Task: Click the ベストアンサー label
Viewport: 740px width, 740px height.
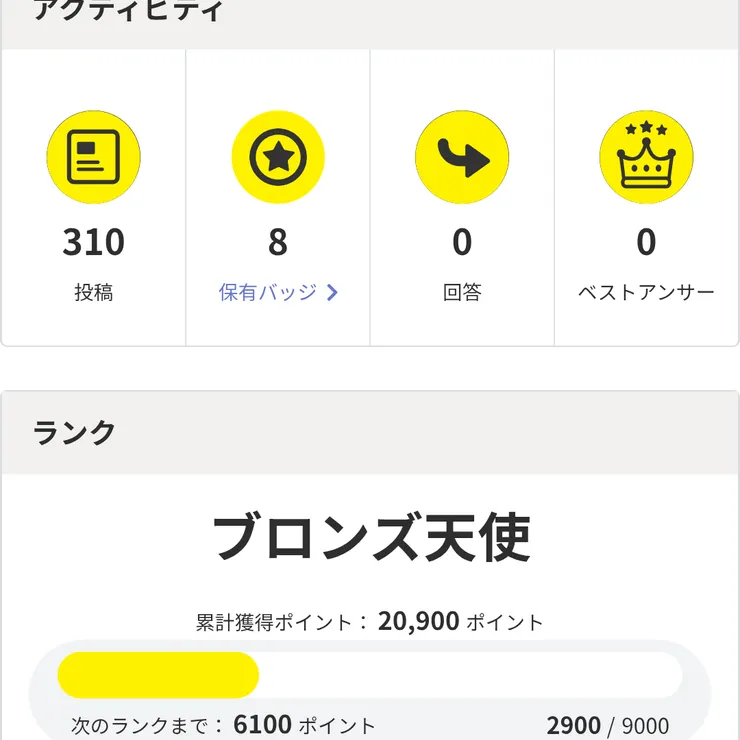Action: (x=646, y=293)
